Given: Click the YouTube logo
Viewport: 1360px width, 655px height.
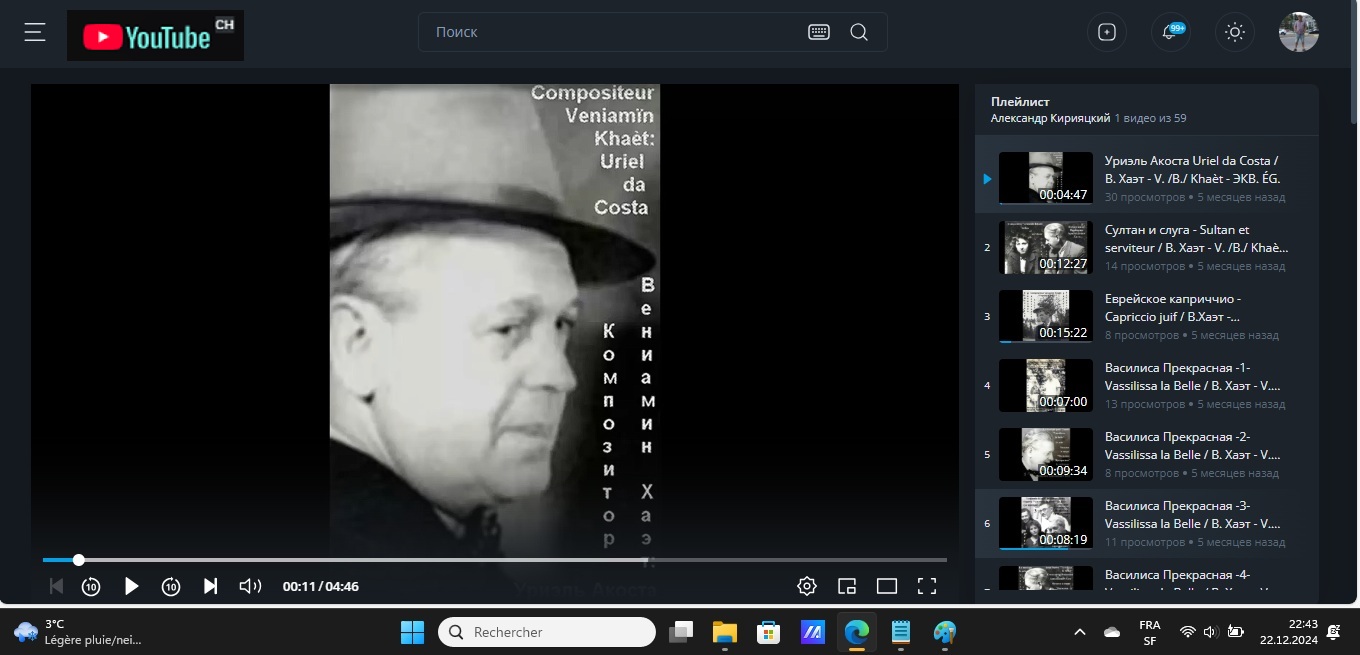Looking at the screenshot, I should click(155, 36).
